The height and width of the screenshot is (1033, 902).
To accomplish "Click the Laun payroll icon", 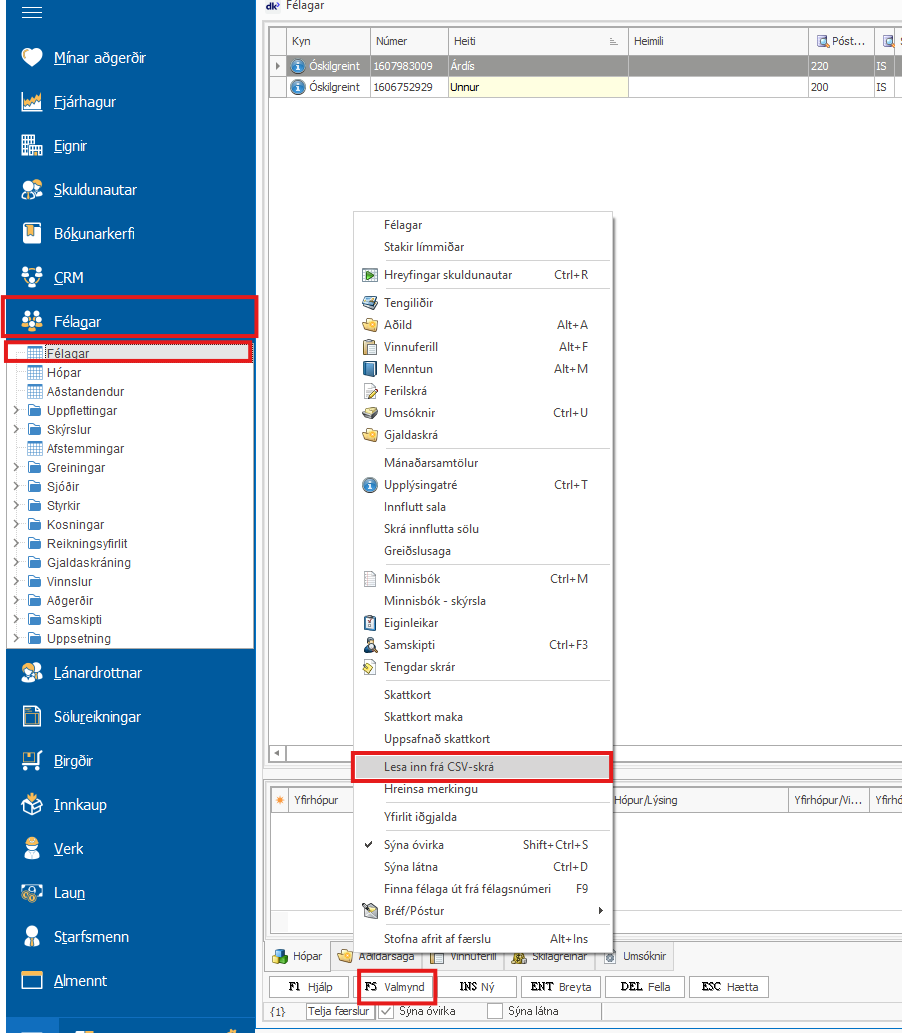I will tap(33, 893).
